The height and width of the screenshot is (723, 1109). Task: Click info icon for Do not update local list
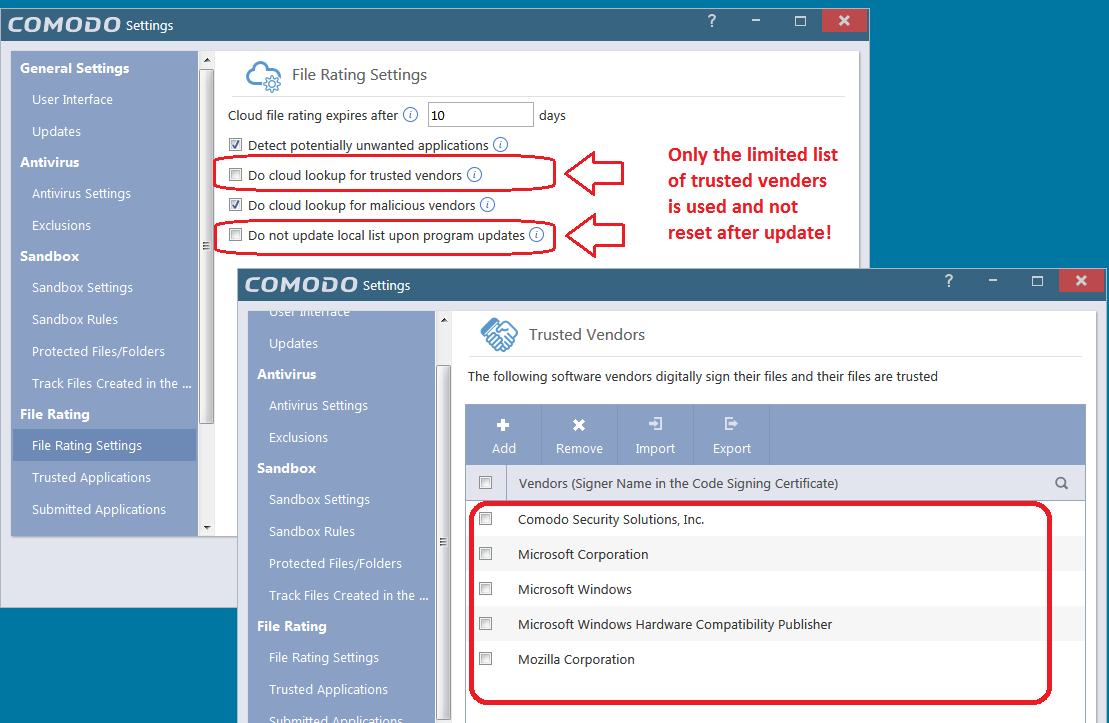pyautogui.click(x=537, y=235)
